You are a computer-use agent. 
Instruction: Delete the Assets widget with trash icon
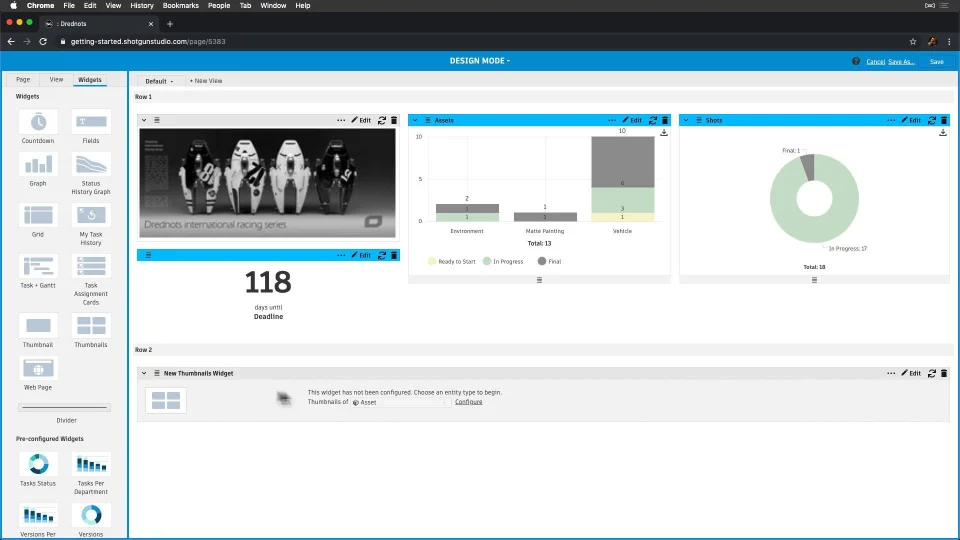[665, 120]
